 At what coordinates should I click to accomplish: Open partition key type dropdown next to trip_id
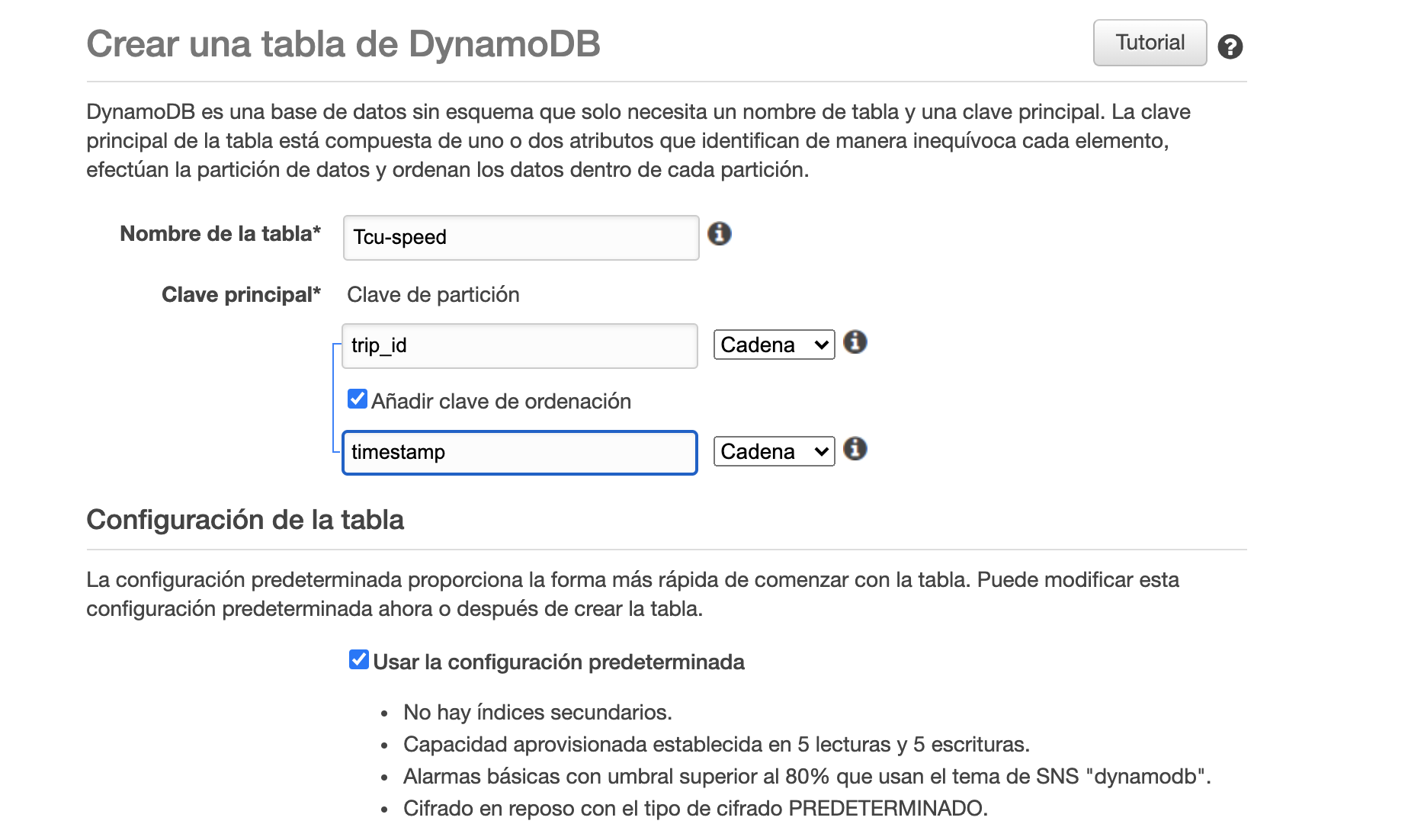(x=774, y=345)
